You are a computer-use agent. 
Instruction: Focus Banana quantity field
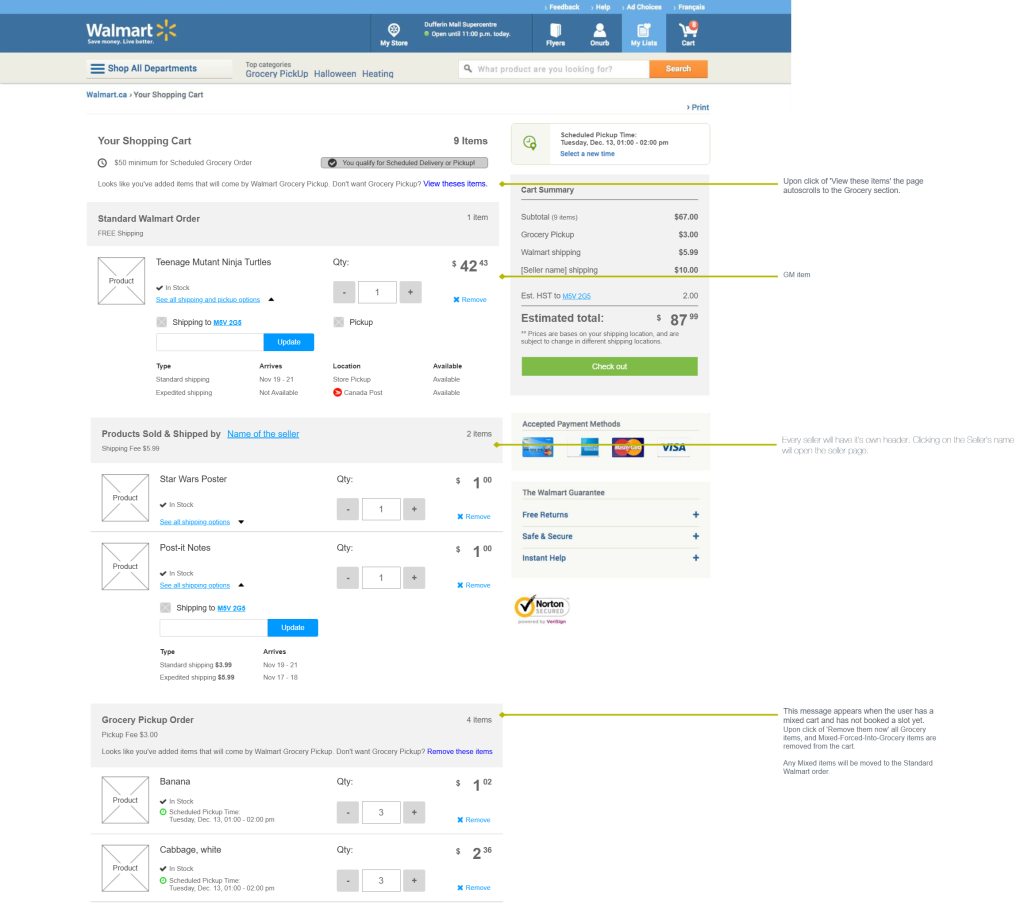point(381,812)
